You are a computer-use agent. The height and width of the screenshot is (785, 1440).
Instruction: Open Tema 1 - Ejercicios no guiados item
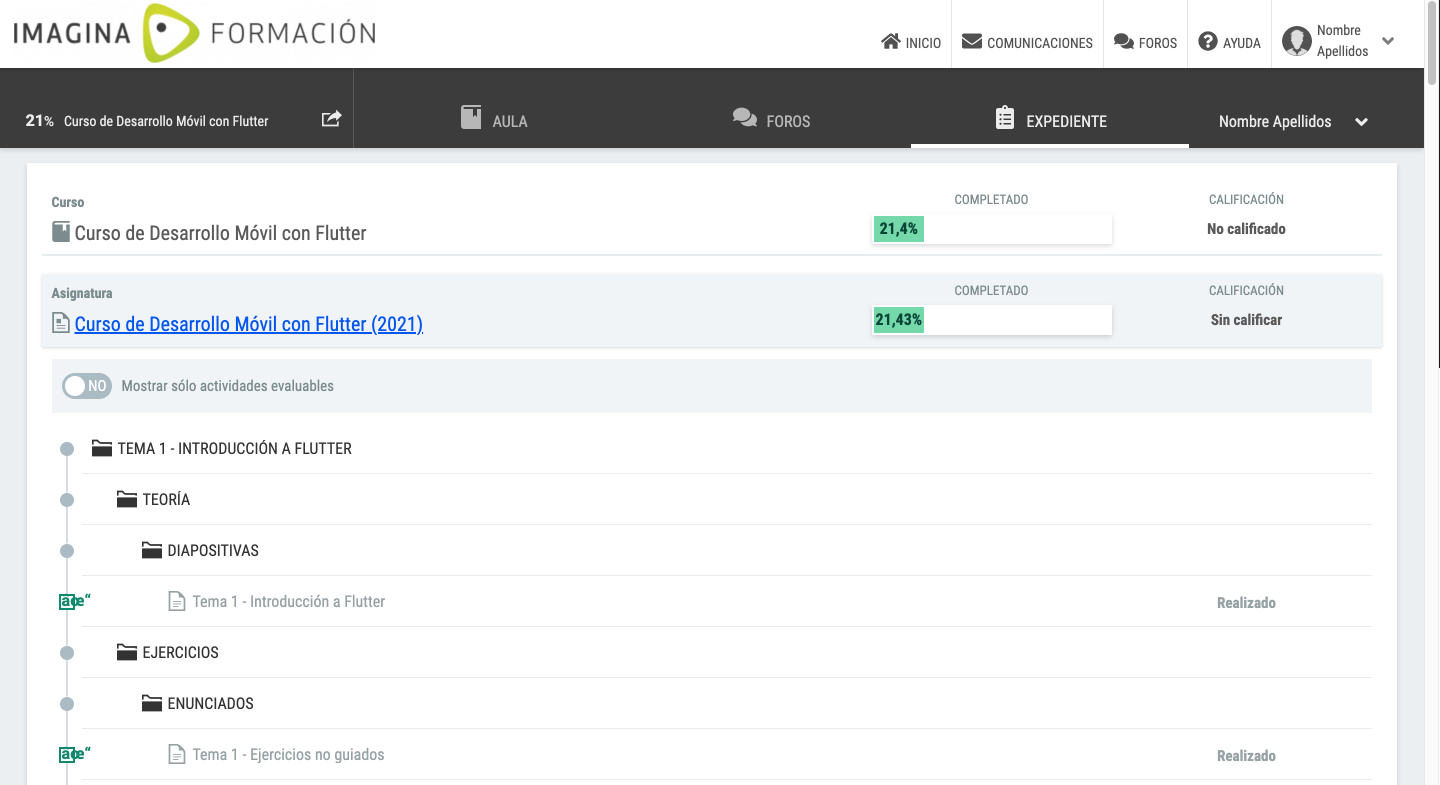289,755
